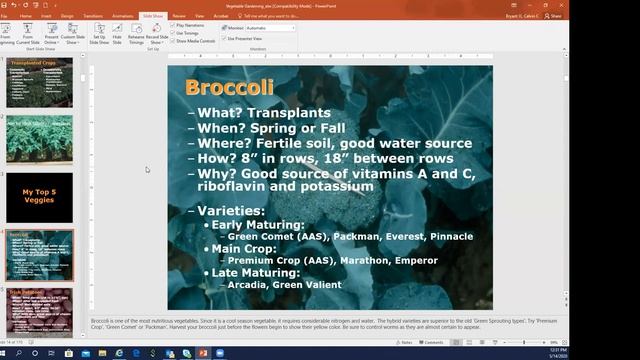This screenshot has width=640, height=360.
Task: Undo the last action
Action: [14, 5]
